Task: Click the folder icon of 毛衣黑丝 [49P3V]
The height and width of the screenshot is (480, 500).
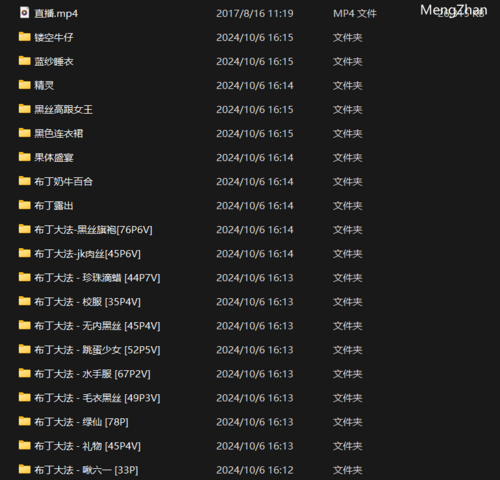Action: tap(24, 397)
